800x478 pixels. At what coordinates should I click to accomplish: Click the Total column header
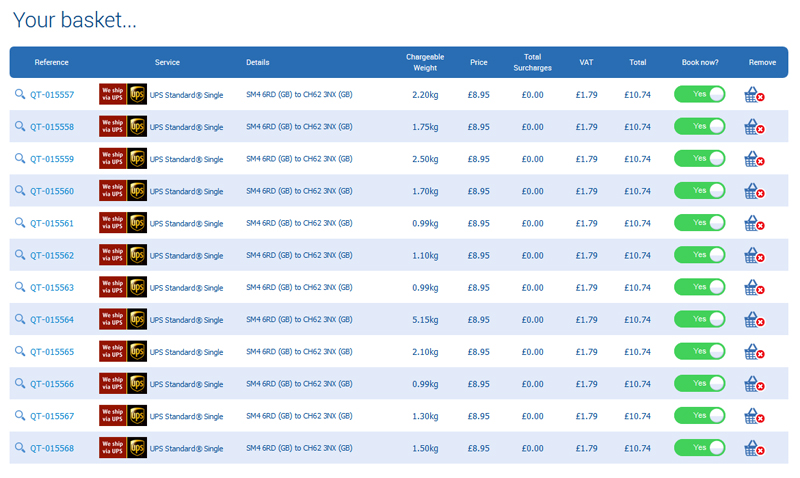[637, 62]
